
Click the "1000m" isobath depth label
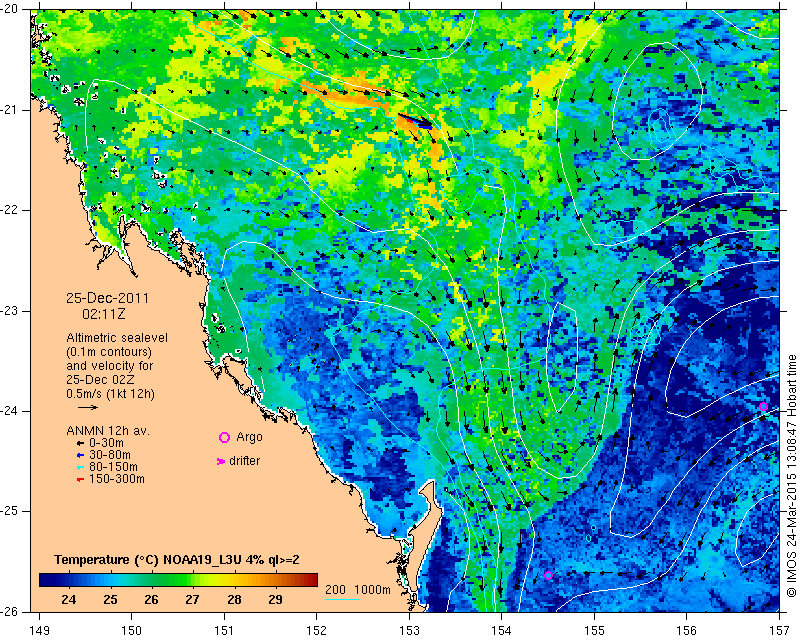[372, 589]
